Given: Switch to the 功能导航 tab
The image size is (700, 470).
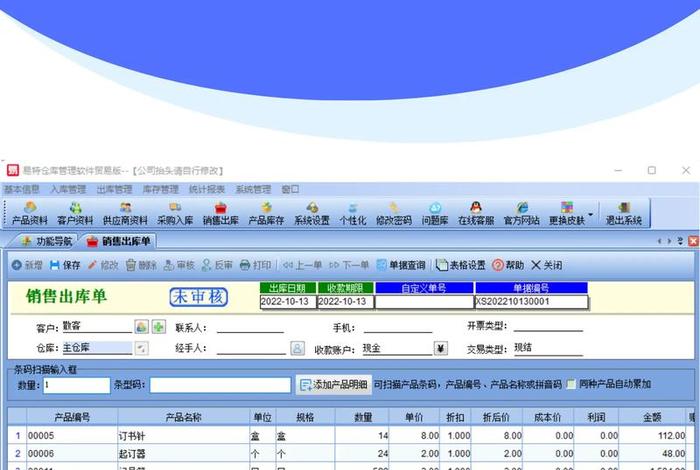Looking at the screenshot, I should pyautogui.click(x=46, y=241).
